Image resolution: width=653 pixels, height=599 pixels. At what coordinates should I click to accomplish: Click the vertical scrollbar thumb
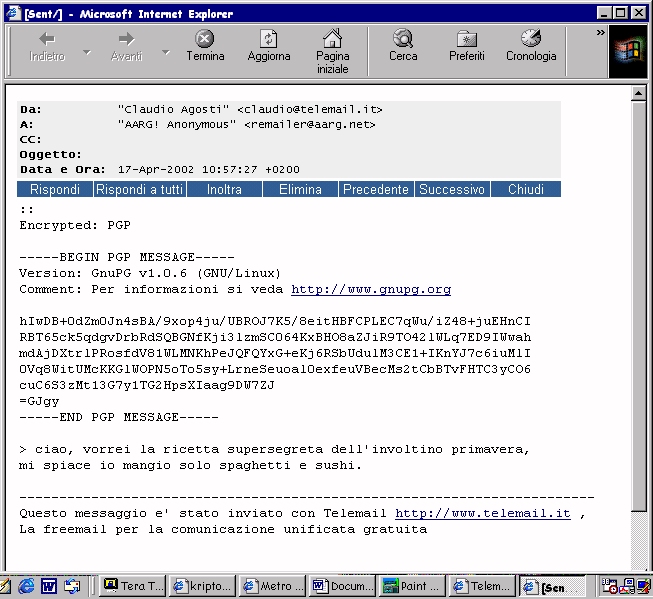pos(638,306)
